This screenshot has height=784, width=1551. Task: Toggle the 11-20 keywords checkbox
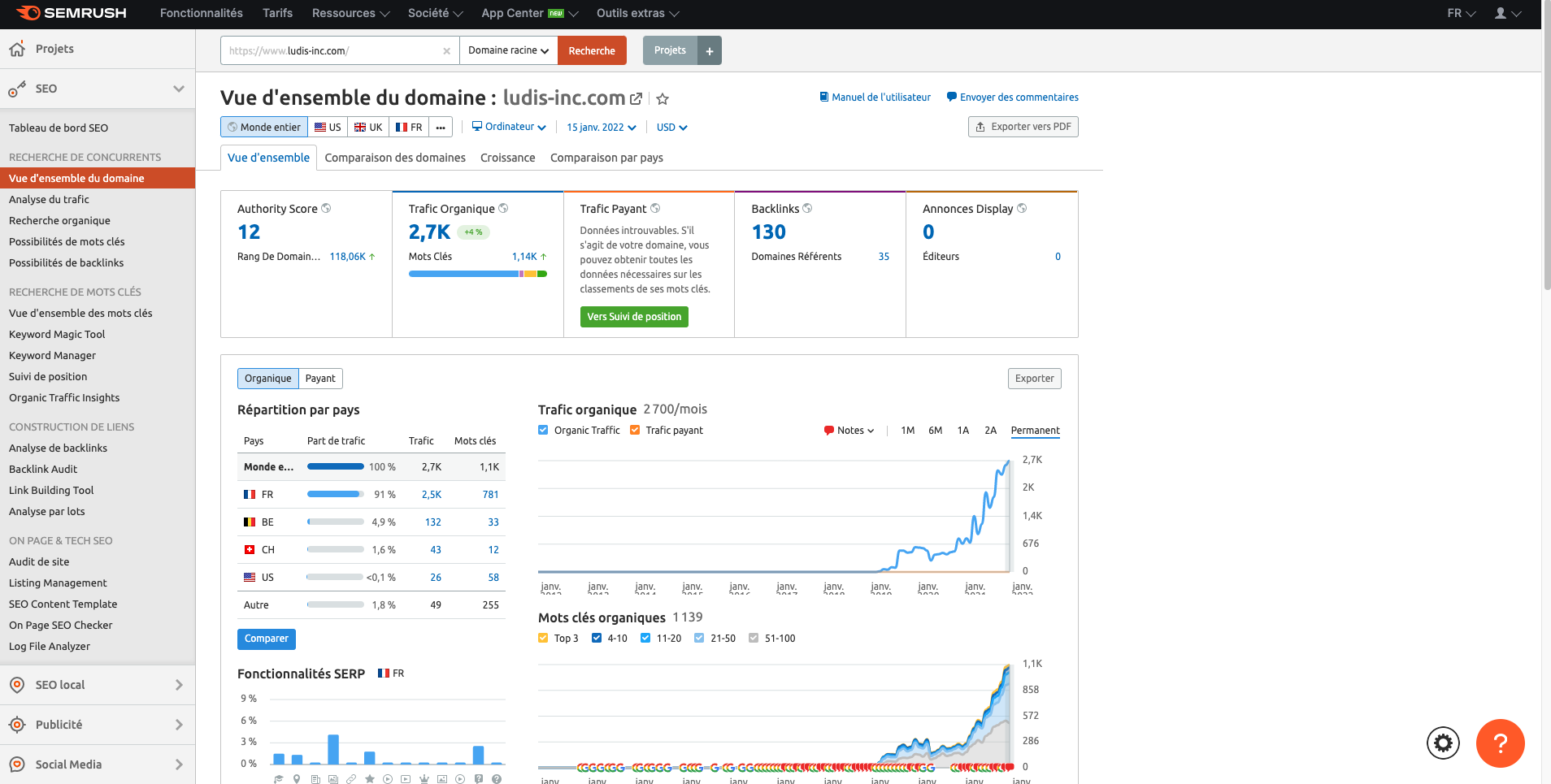pos(645,639)
